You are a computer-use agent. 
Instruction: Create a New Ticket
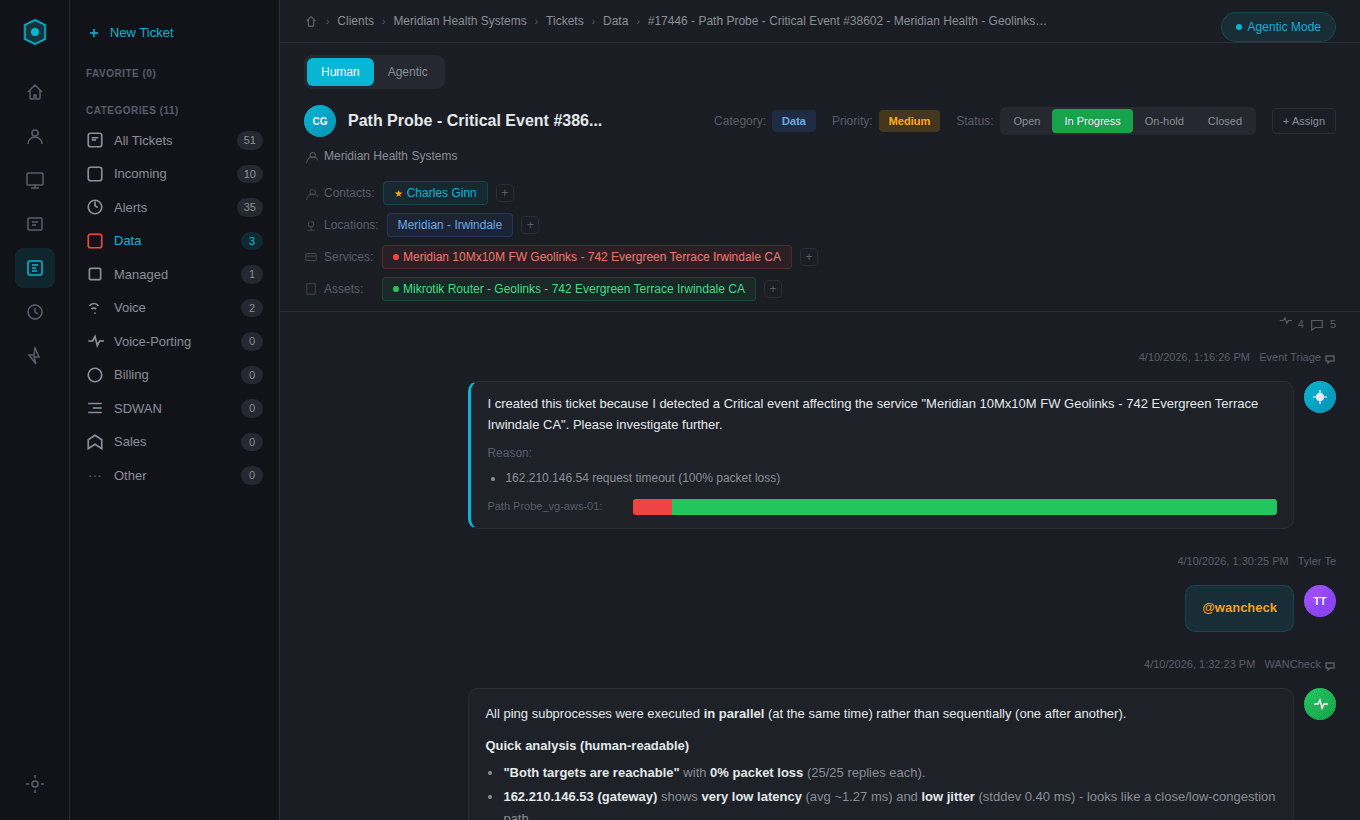(x=131, y=33)
